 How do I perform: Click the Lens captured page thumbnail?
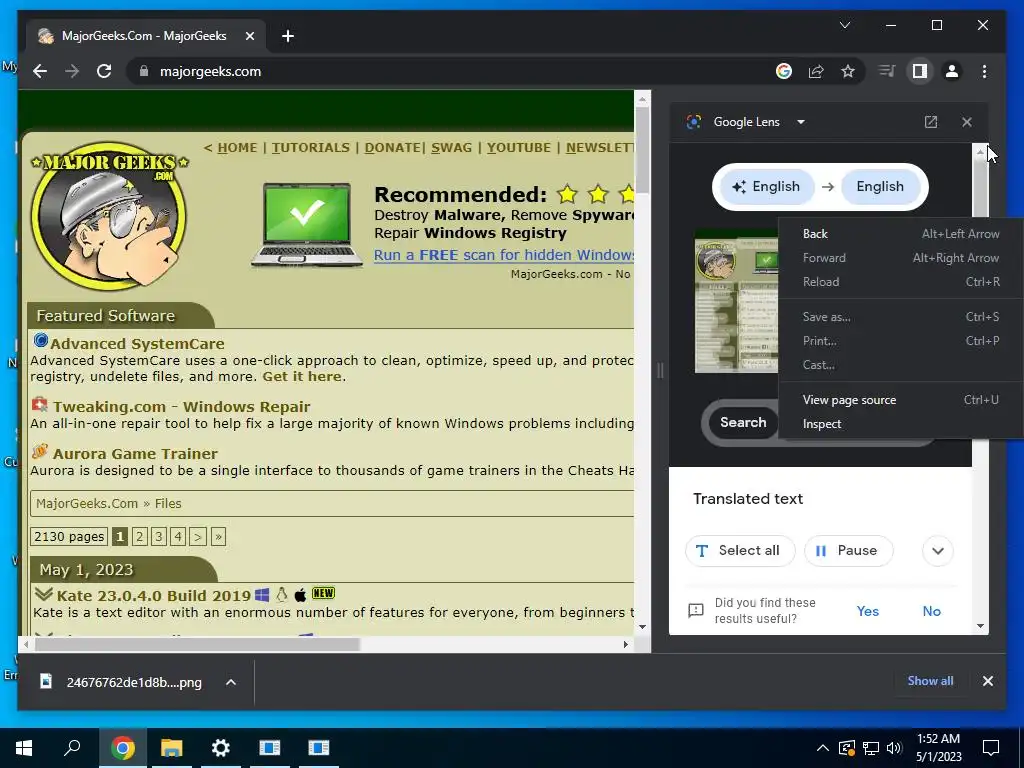point(736,301)
